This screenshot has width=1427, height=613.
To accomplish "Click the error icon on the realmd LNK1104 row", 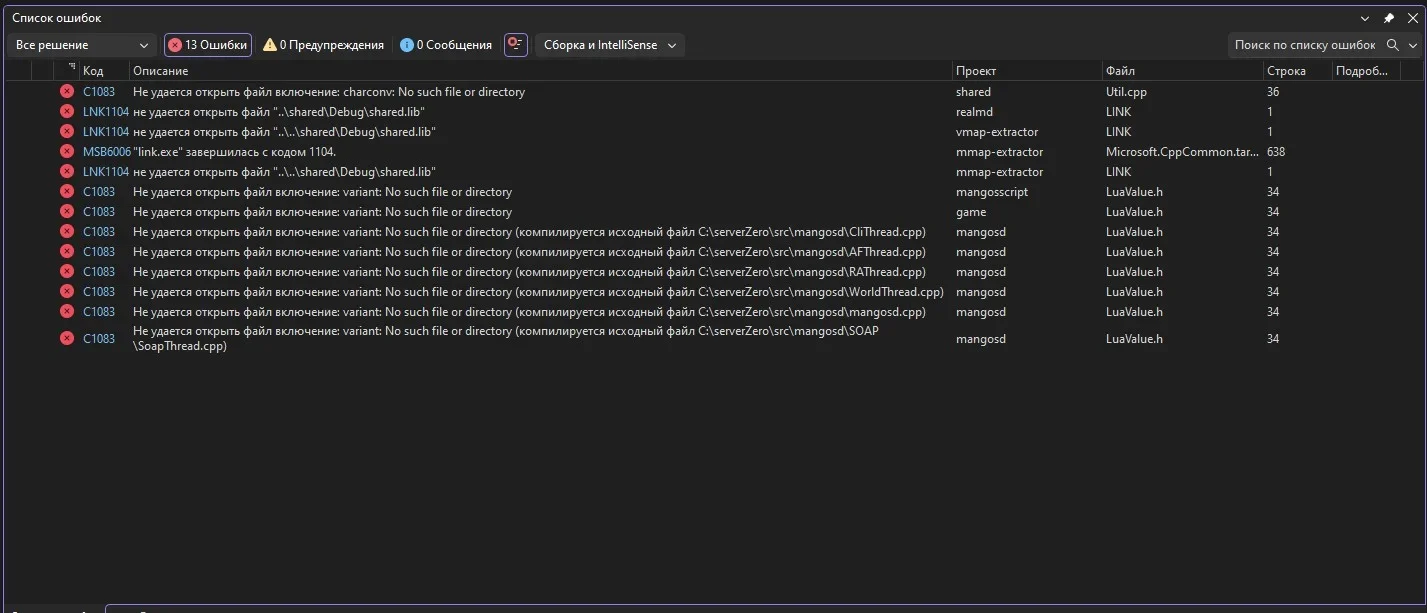I will [67, 112].
